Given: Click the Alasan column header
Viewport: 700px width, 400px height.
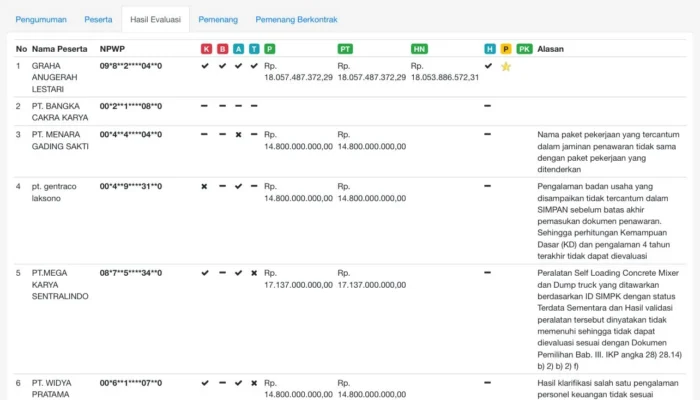Looking at the screenshot, I should point(550,49).
